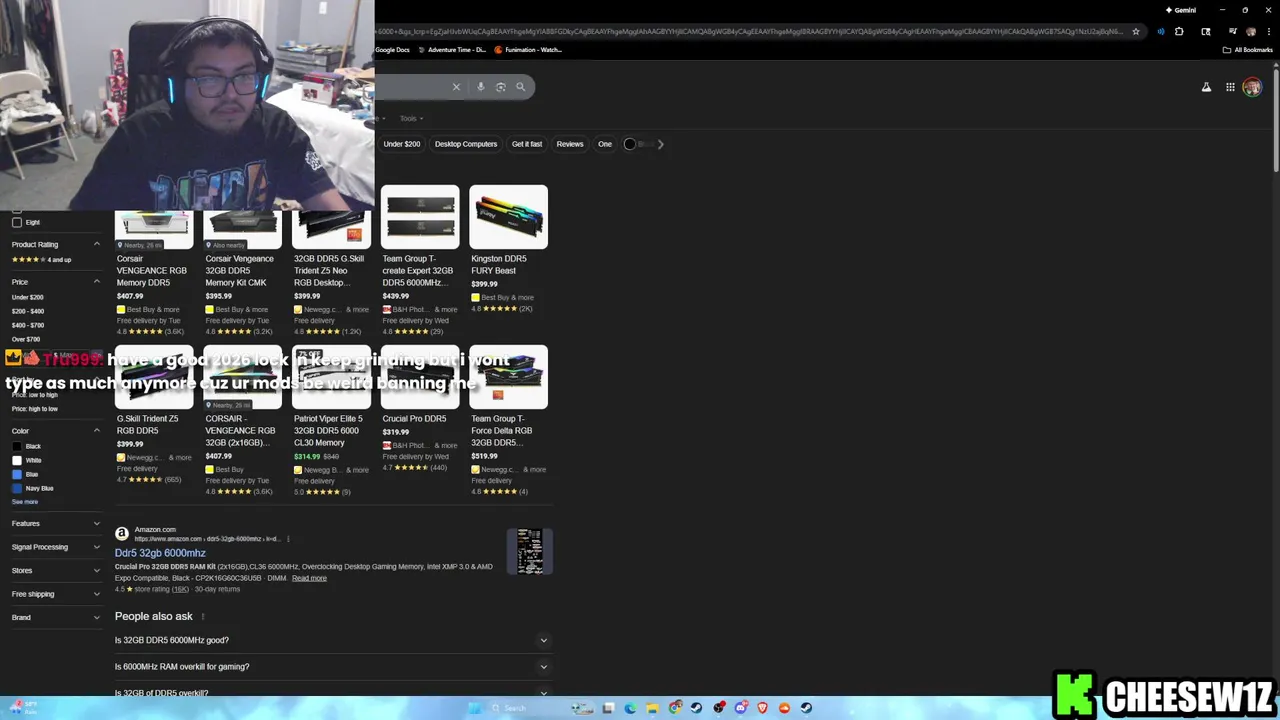Open Kingston DDR5 FURY Beast product image
Viewport: 1280px width, 720px height.
(x=509, y=217)
